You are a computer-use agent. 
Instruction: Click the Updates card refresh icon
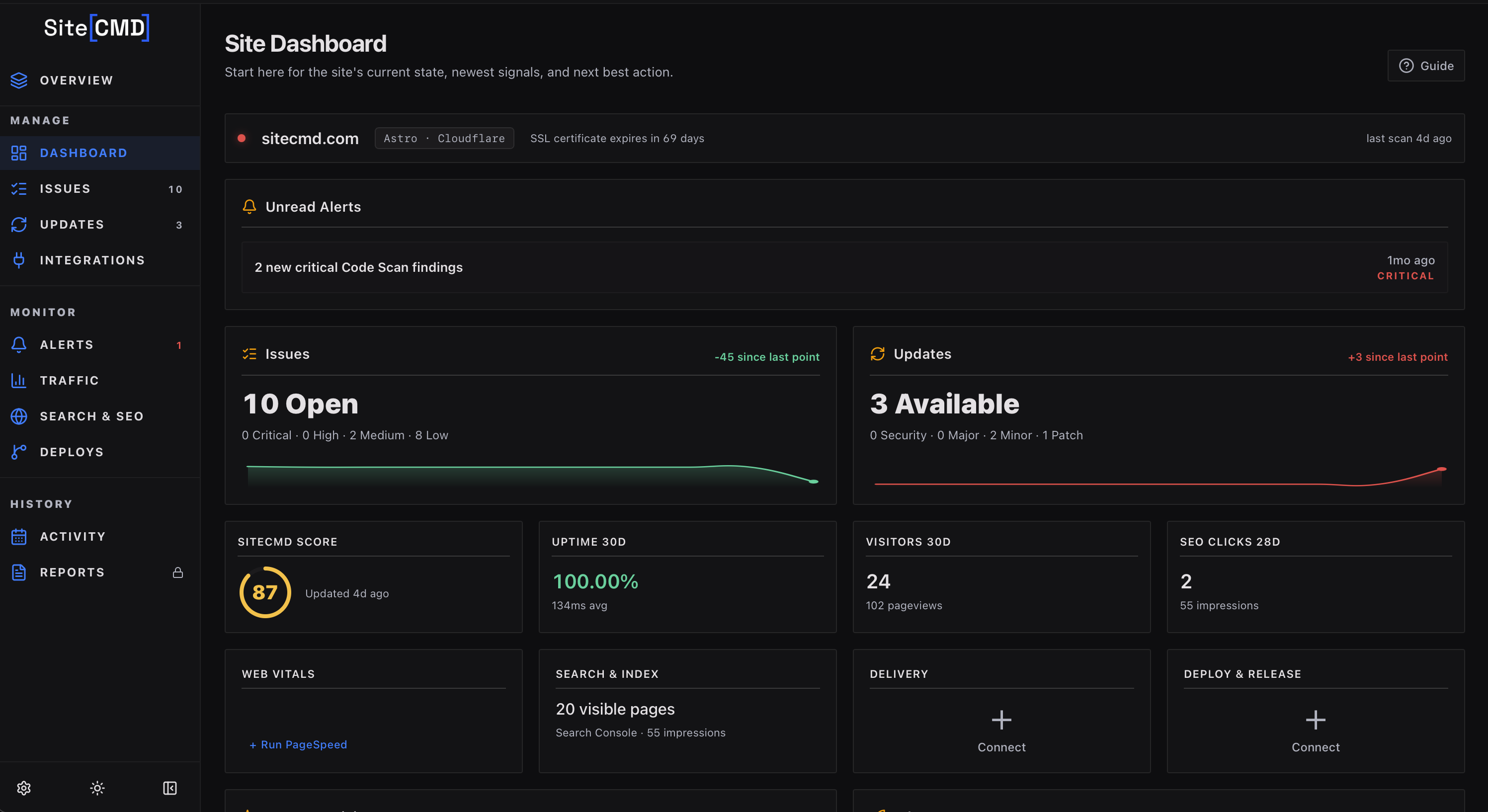click(877, 354)
